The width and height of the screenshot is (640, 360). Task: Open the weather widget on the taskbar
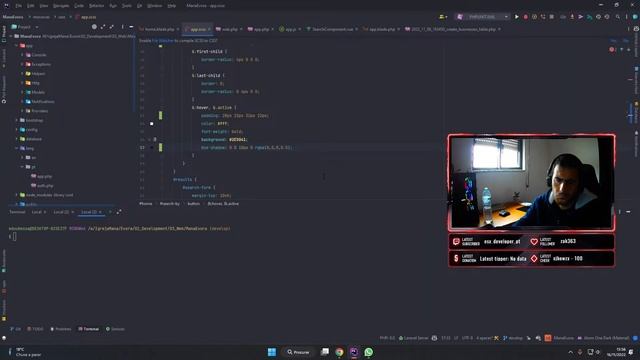(25, 352)
